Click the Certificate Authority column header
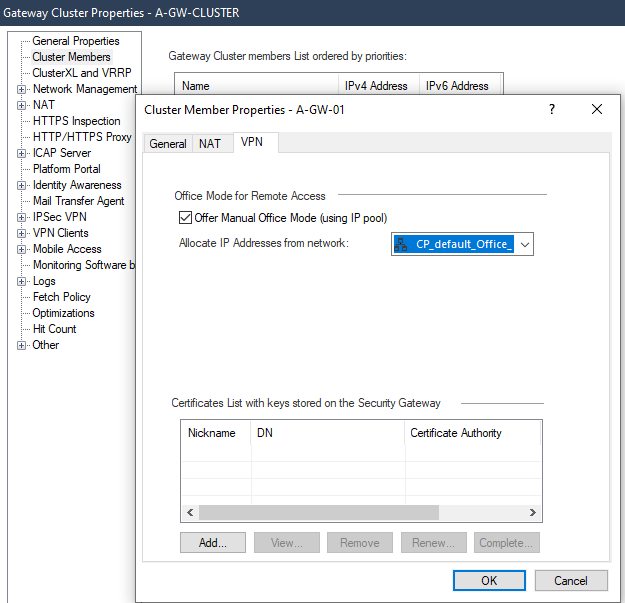 point(456,433)
